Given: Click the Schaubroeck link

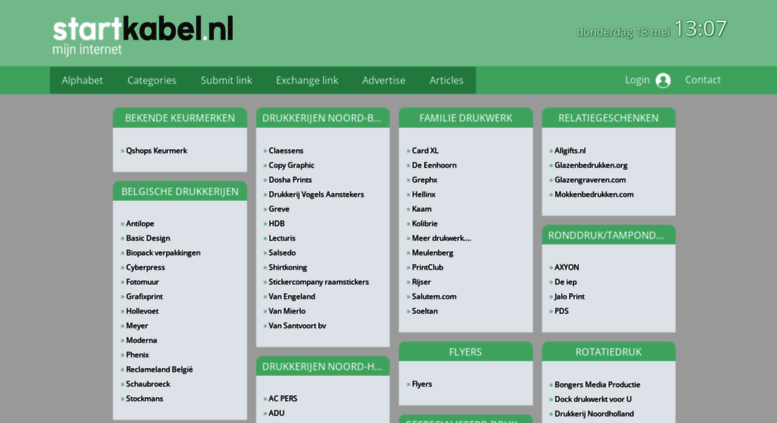Looking at the screenshot, I should [148, 384].
